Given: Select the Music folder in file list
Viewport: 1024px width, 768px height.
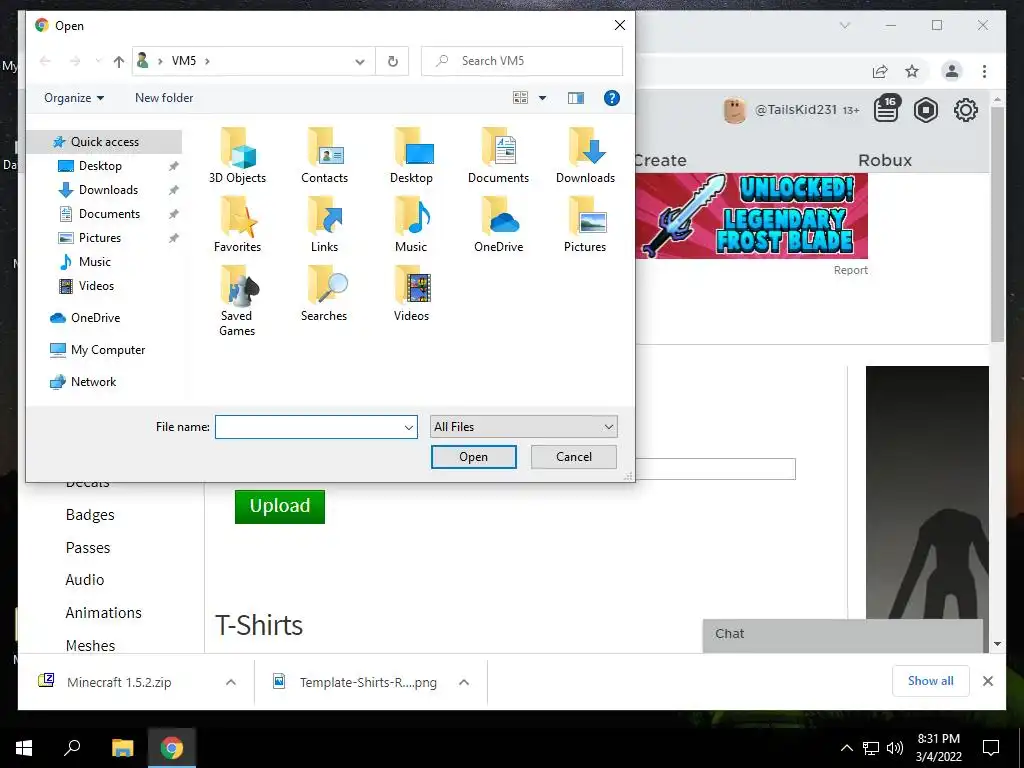Looking at the screenshot, I should click(411, 225).
